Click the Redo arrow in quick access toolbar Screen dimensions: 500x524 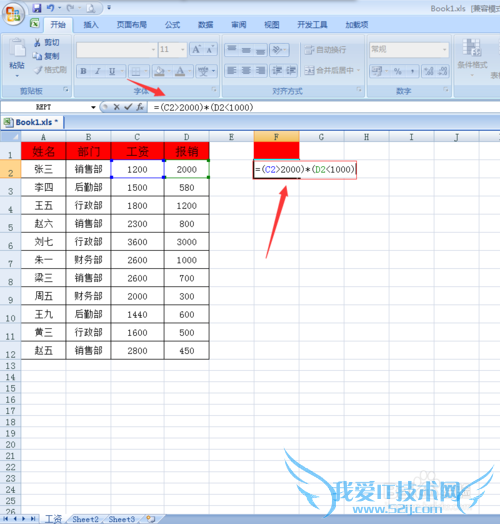click(x=70, y=8)
